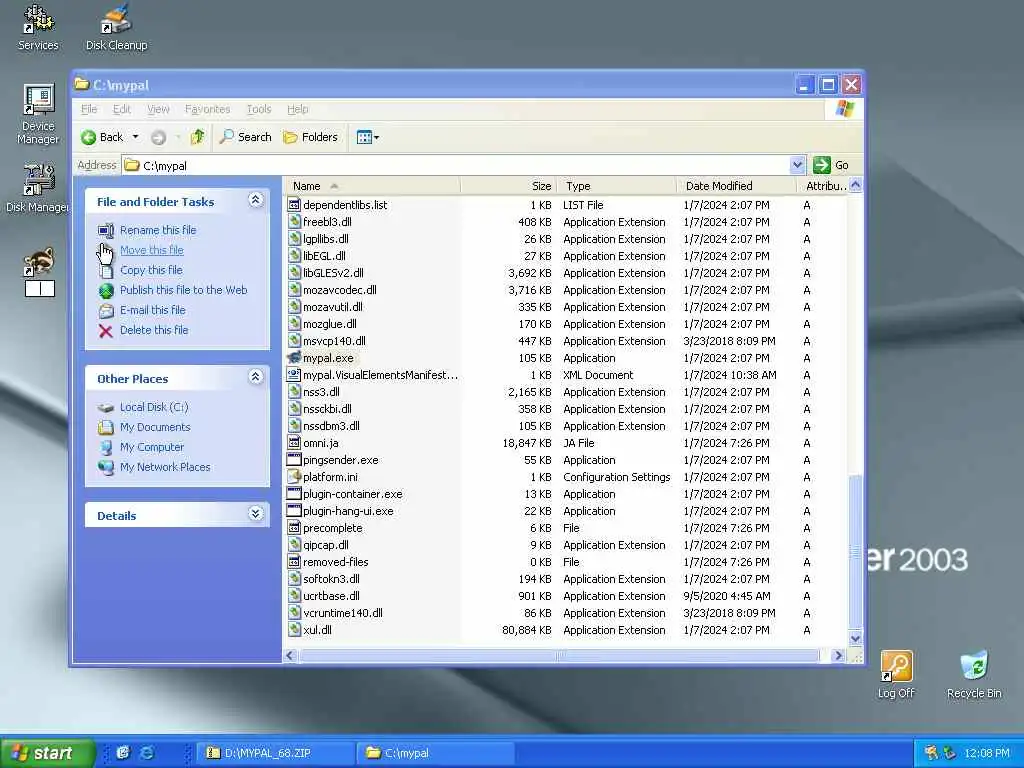Select the mozavcodec.dll file icon
1024x768 pixels.
294,290
